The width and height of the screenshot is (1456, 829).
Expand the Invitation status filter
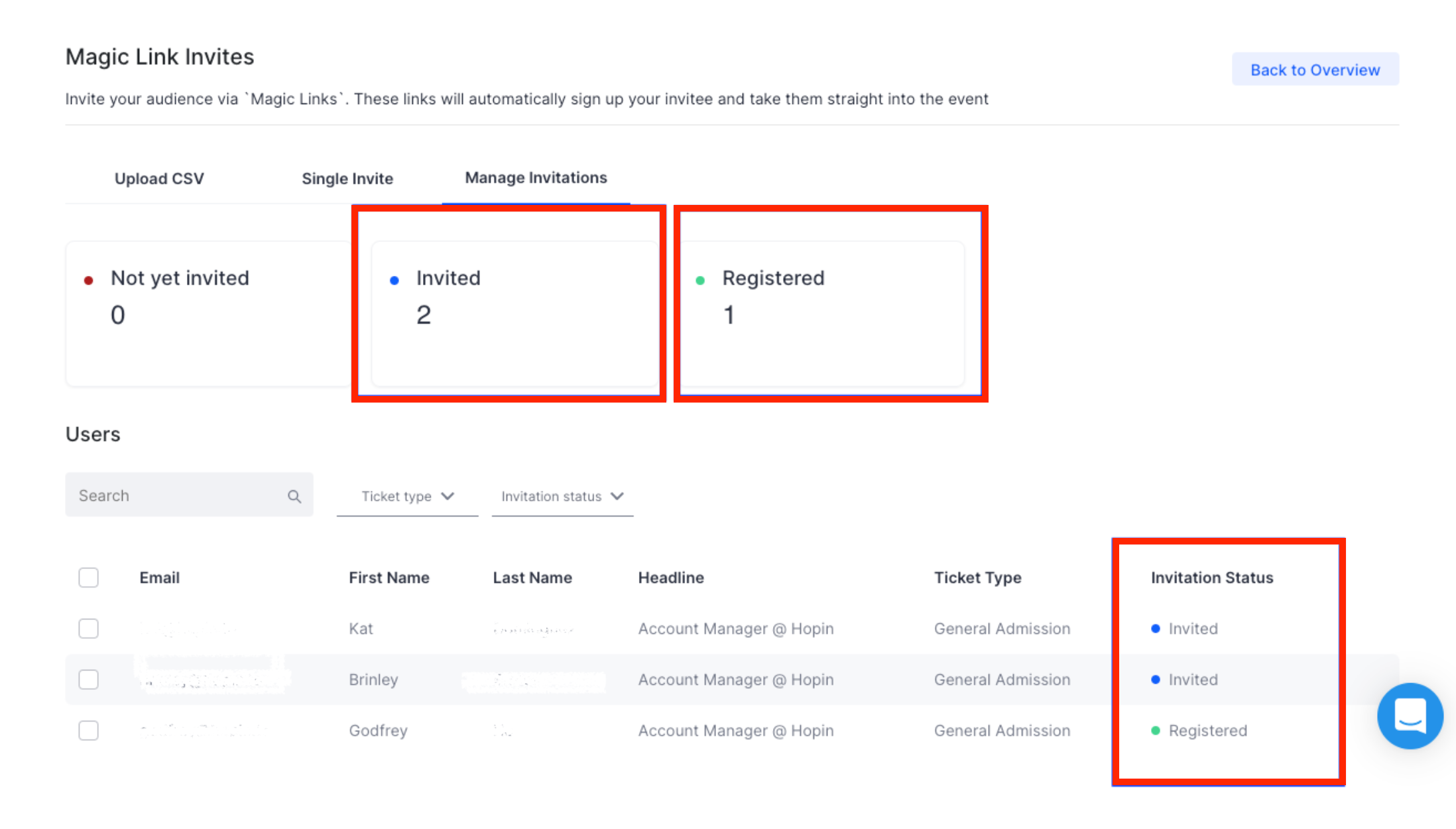[x=562, y=496]
